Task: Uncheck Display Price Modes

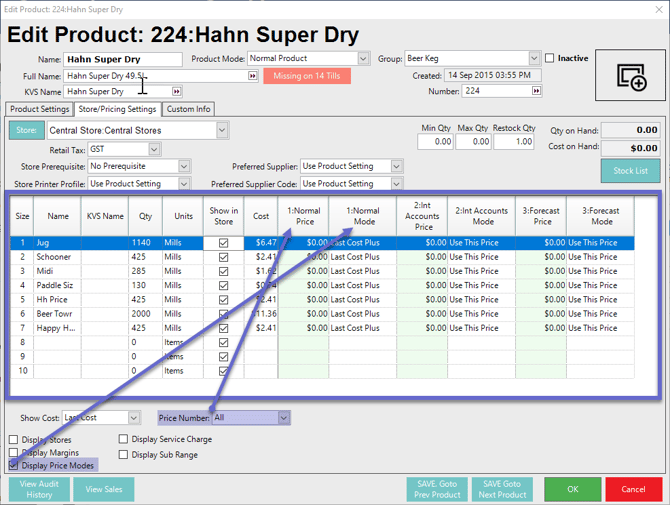Action: [x=14, y=466]
